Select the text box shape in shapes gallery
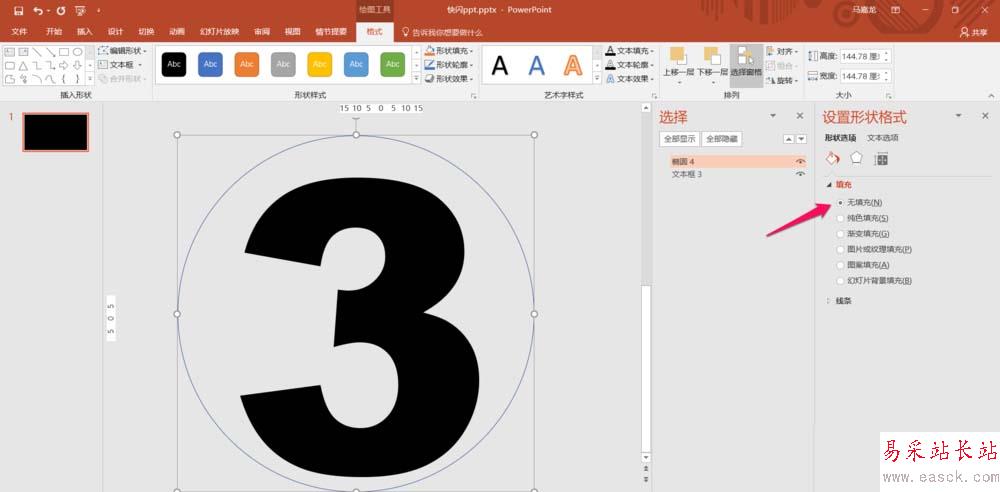The image size is (1000, 492). click(10, 52)
